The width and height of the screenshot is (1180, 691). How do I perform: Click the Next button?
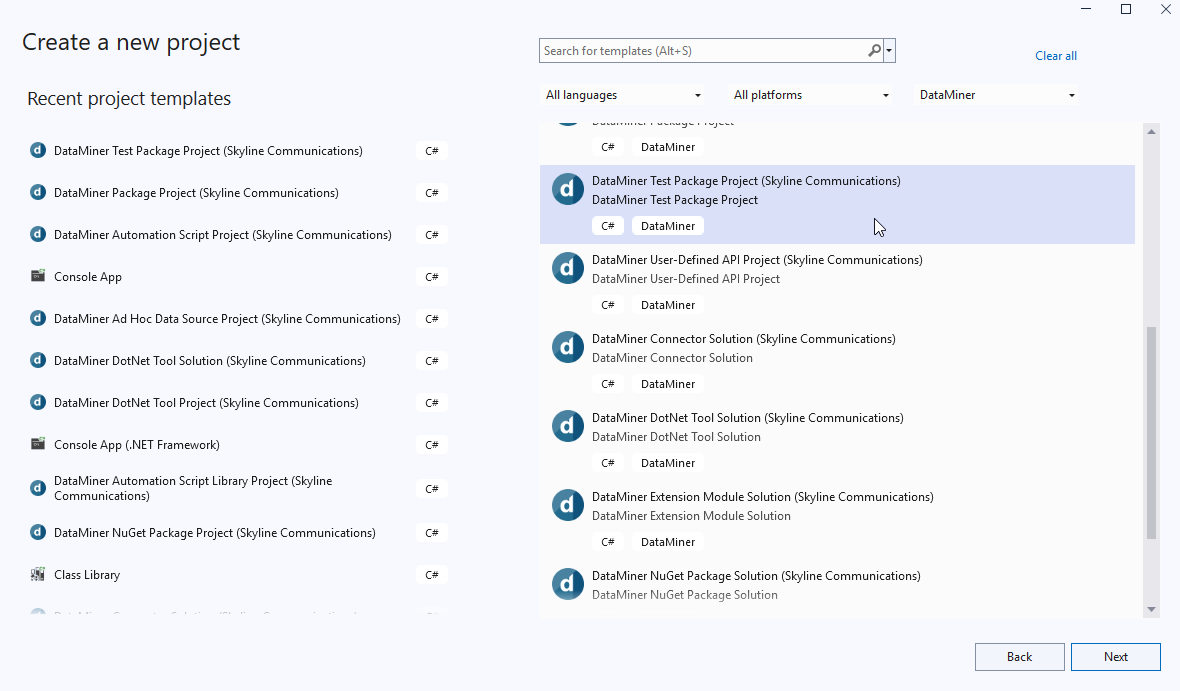[1115, 656]
